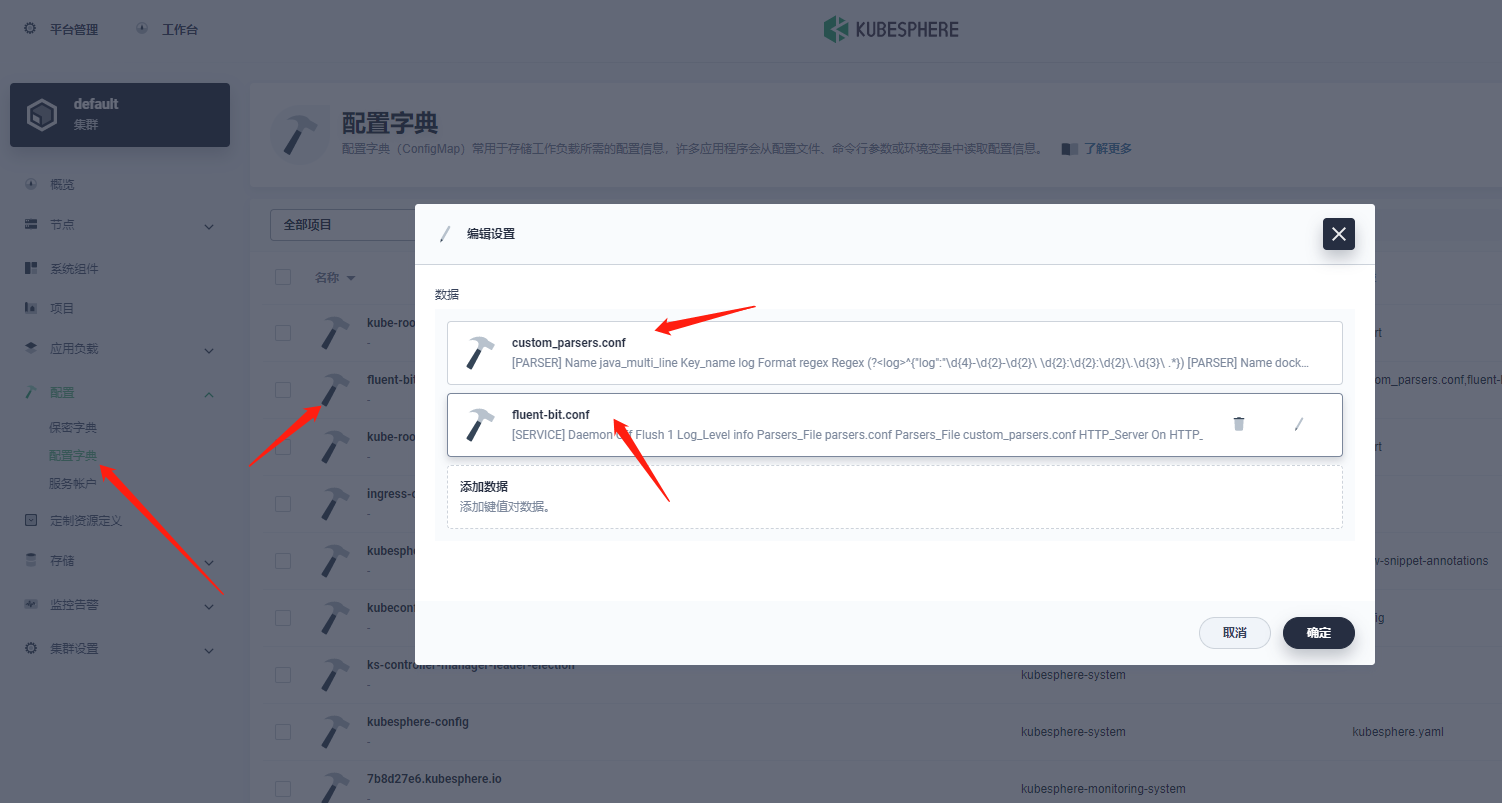Check the 7b8d27e6.kubesphere.io row checkbox

click(x=283, y=789)
